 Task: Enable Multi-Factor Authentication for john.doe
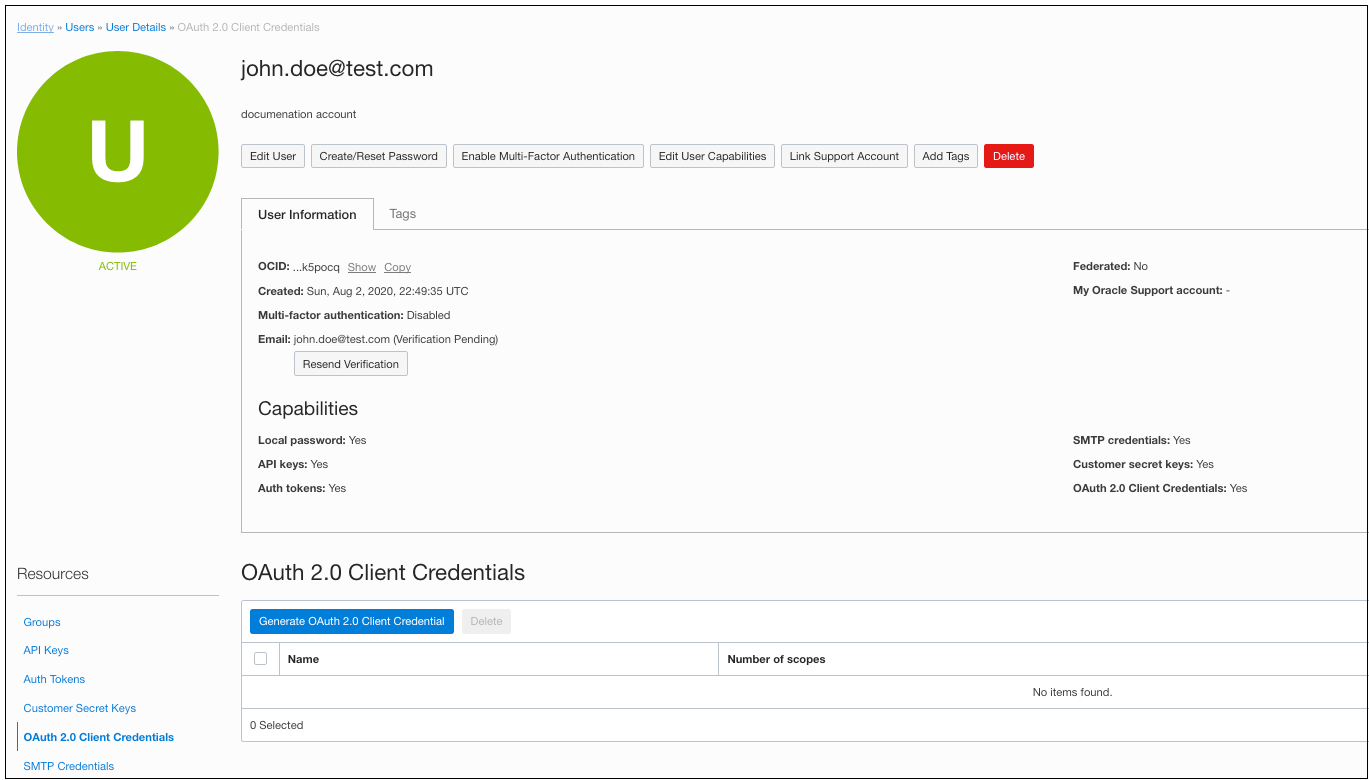[547, 156]
